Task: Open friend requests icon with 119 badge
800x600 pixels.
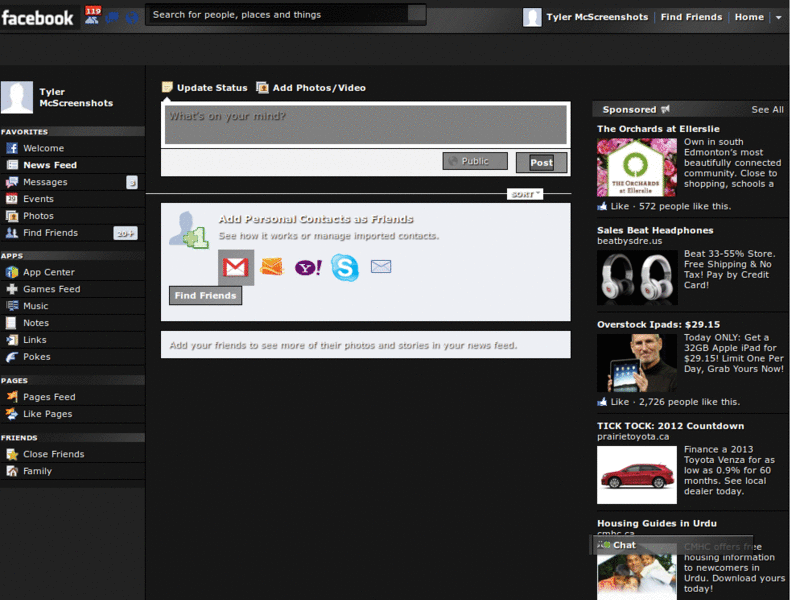Action: pos(93,16)
